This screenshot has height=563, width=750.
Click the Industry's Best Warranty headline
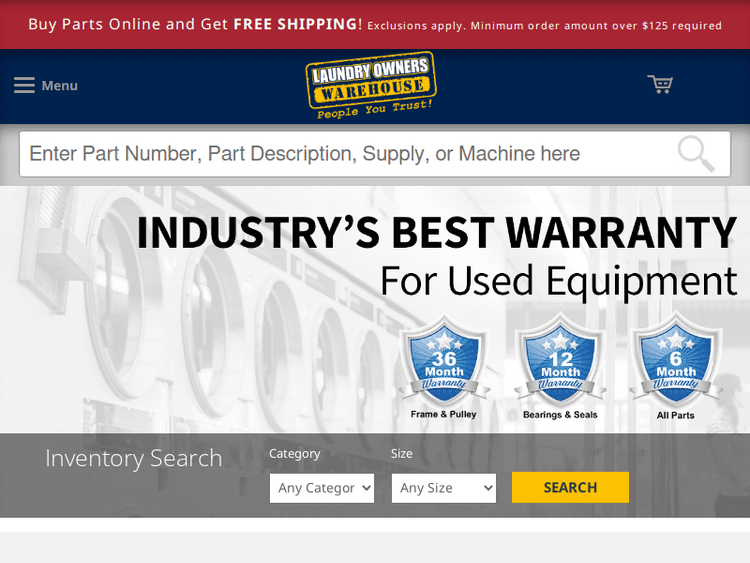click(x=436, y=232)
